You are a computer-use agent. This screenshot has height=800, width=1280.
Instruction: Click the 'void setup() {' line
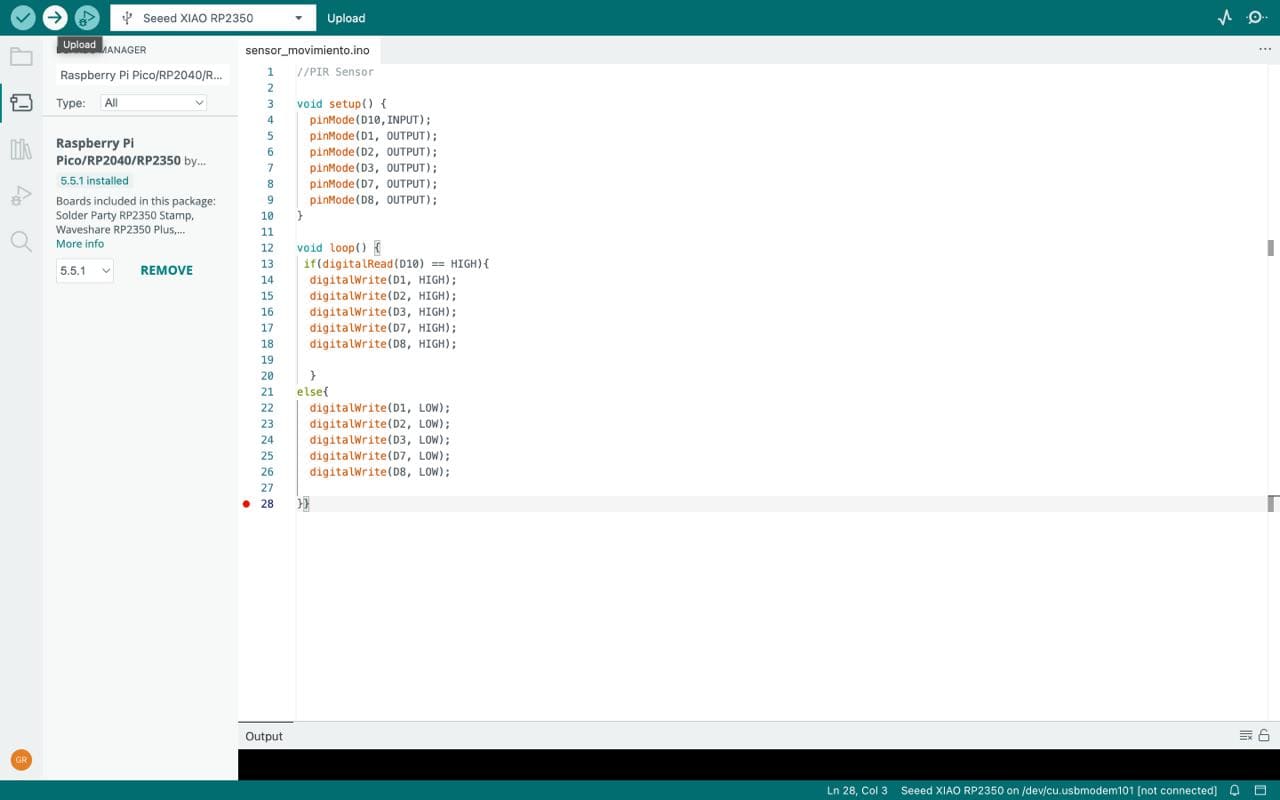[341, 104]
